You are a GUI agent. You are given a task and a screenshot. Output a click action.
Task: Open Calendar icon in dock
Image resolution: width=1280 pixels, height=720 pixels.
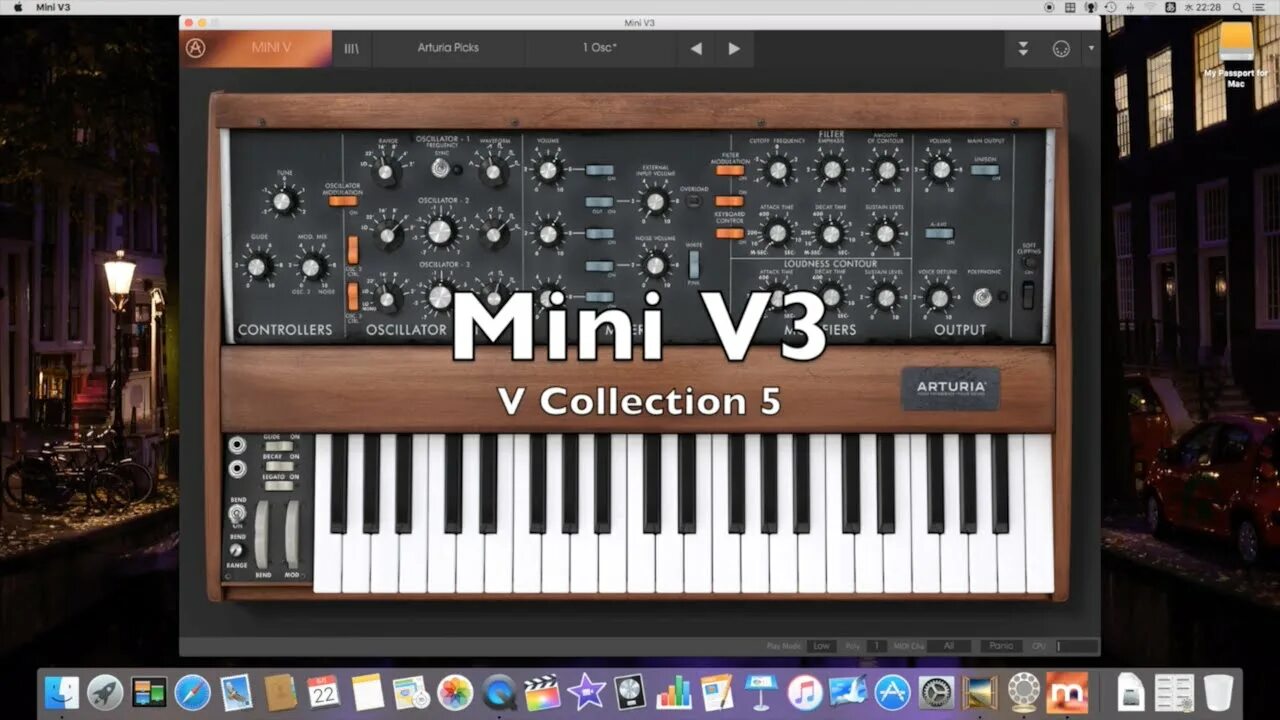pyautogui.click(x=324, y=692)
